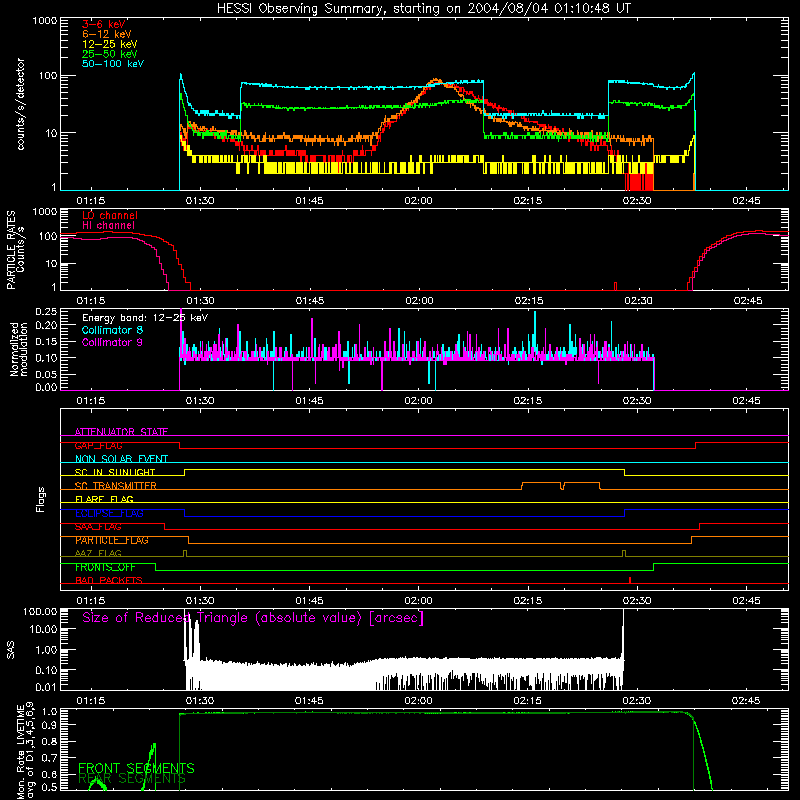Click the Mon. Rate LIVETIME axis label
The width and height of the screenshot is (800, 800).
26,750
